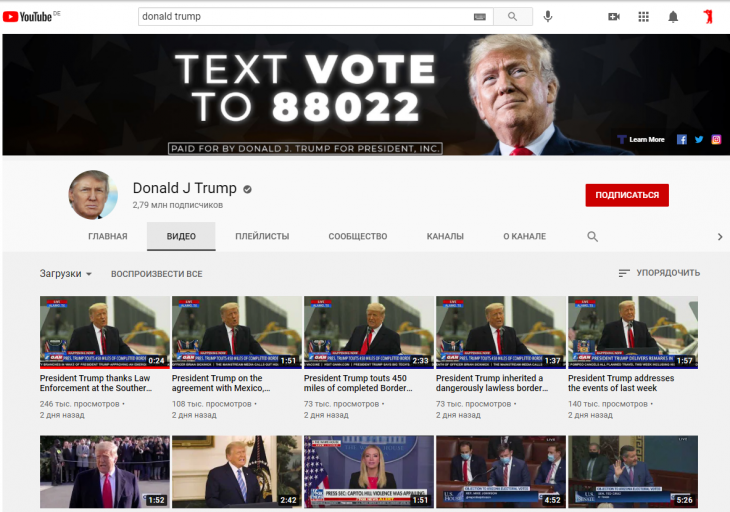
Task: Open the Twitter link on the banner
Action: point(699,139)
